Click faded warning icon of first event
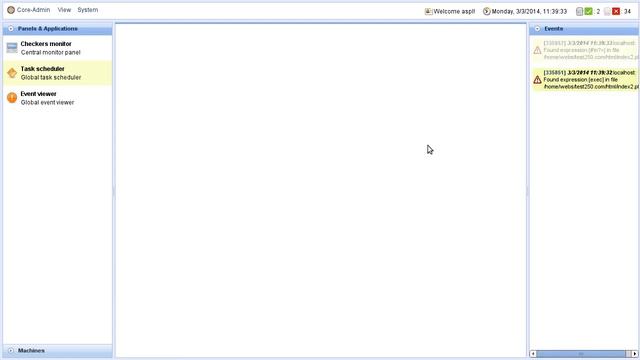 (x=537, y=50)
